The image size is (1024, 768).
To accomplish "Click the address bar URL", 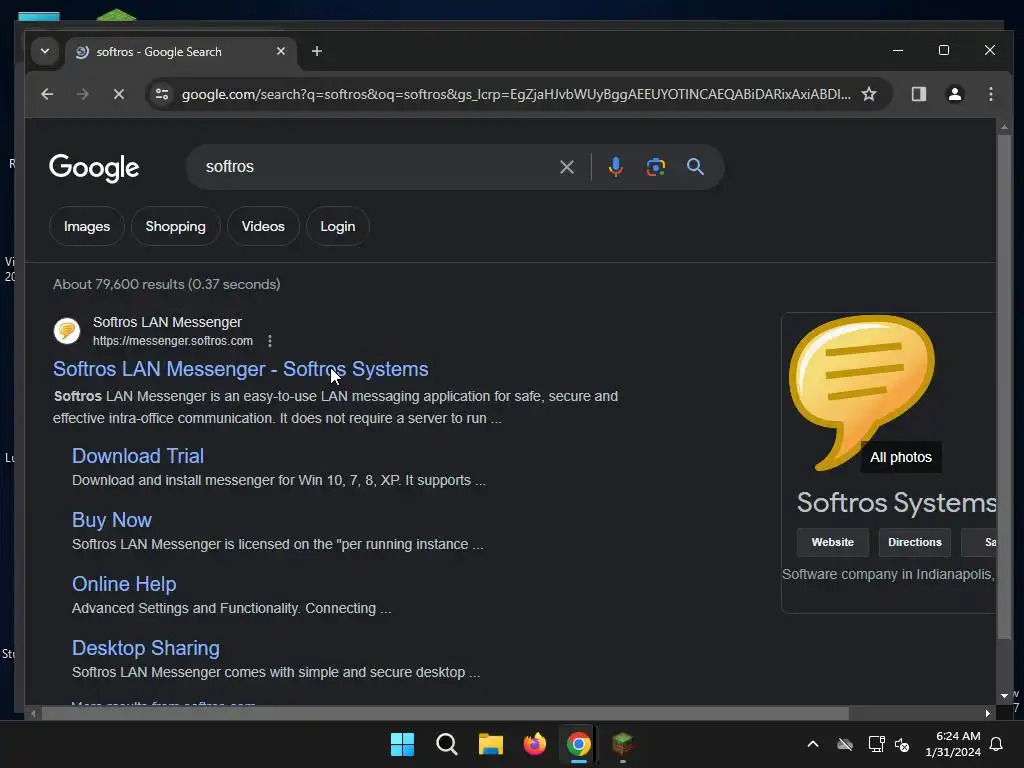I will click(516, 94).
